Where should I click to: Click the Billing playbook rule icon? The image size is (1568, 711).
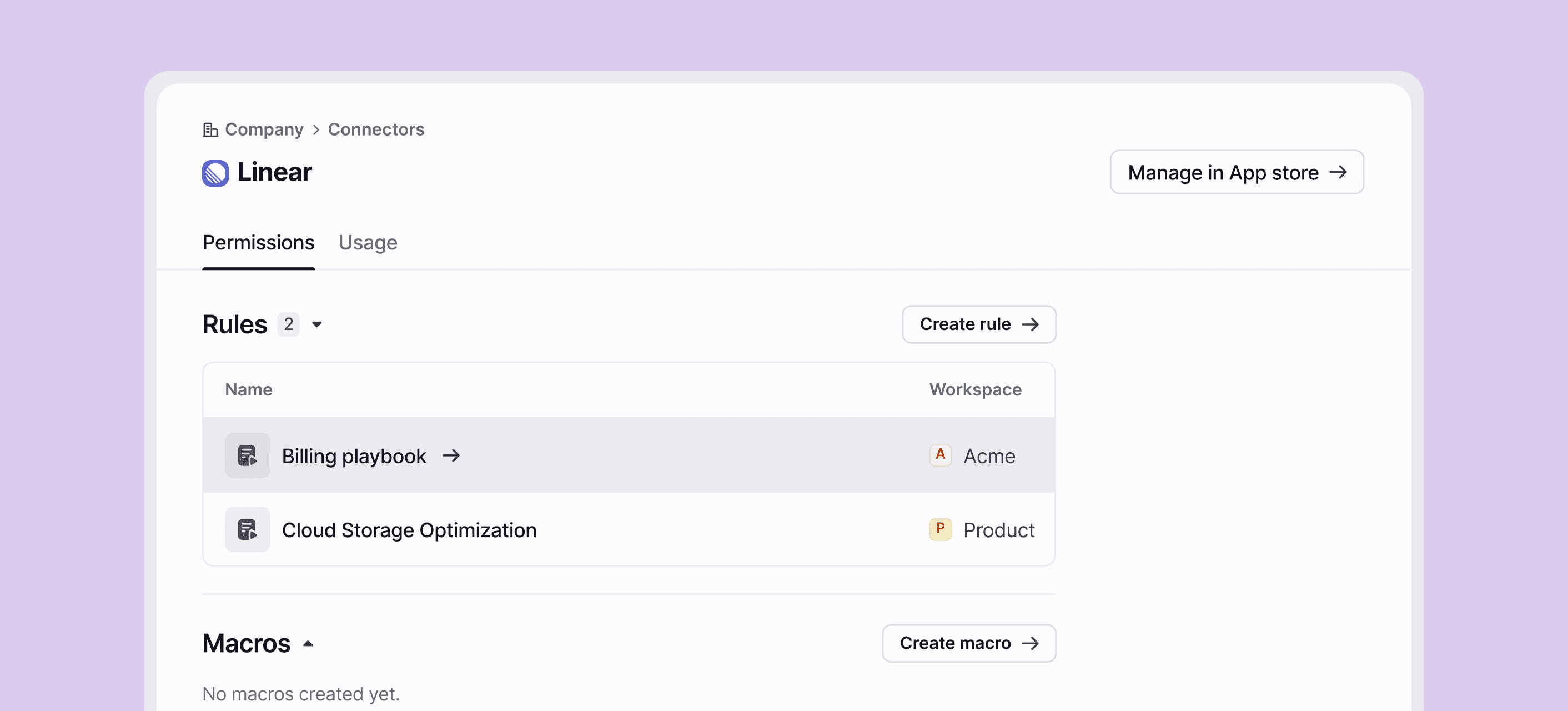tap(247, 455)
